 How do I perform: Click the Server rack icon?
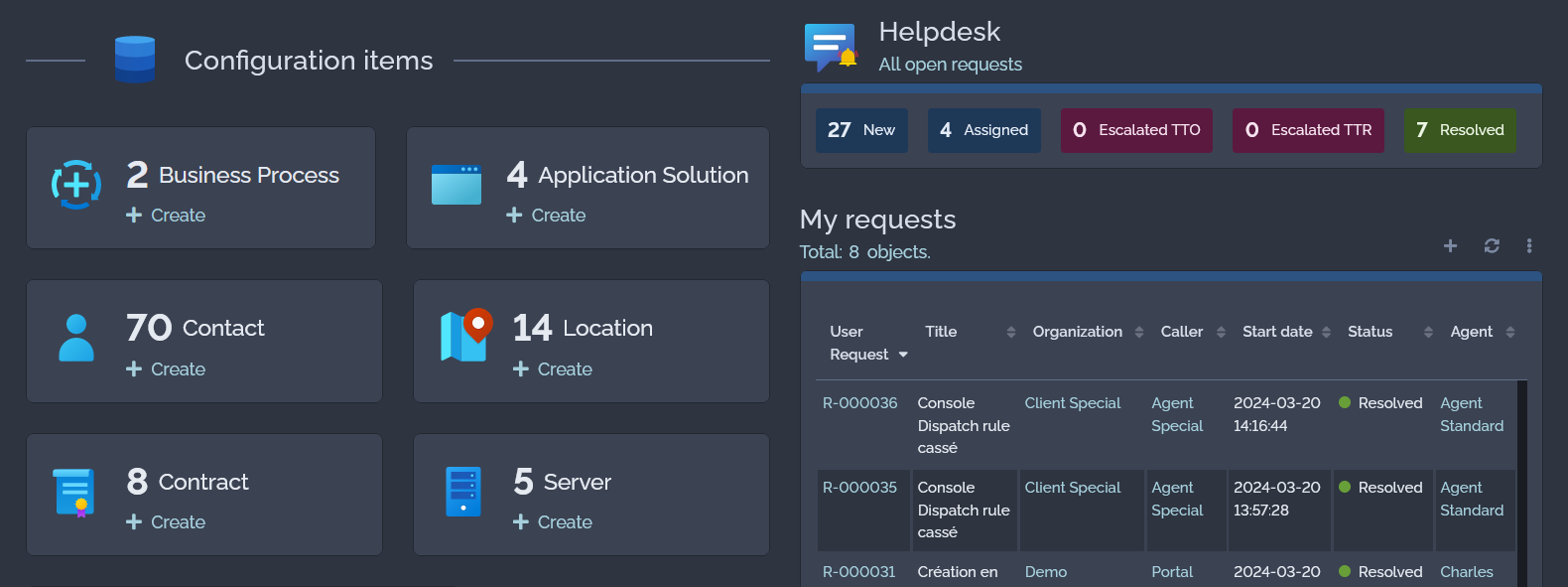[x=463, y=492]
